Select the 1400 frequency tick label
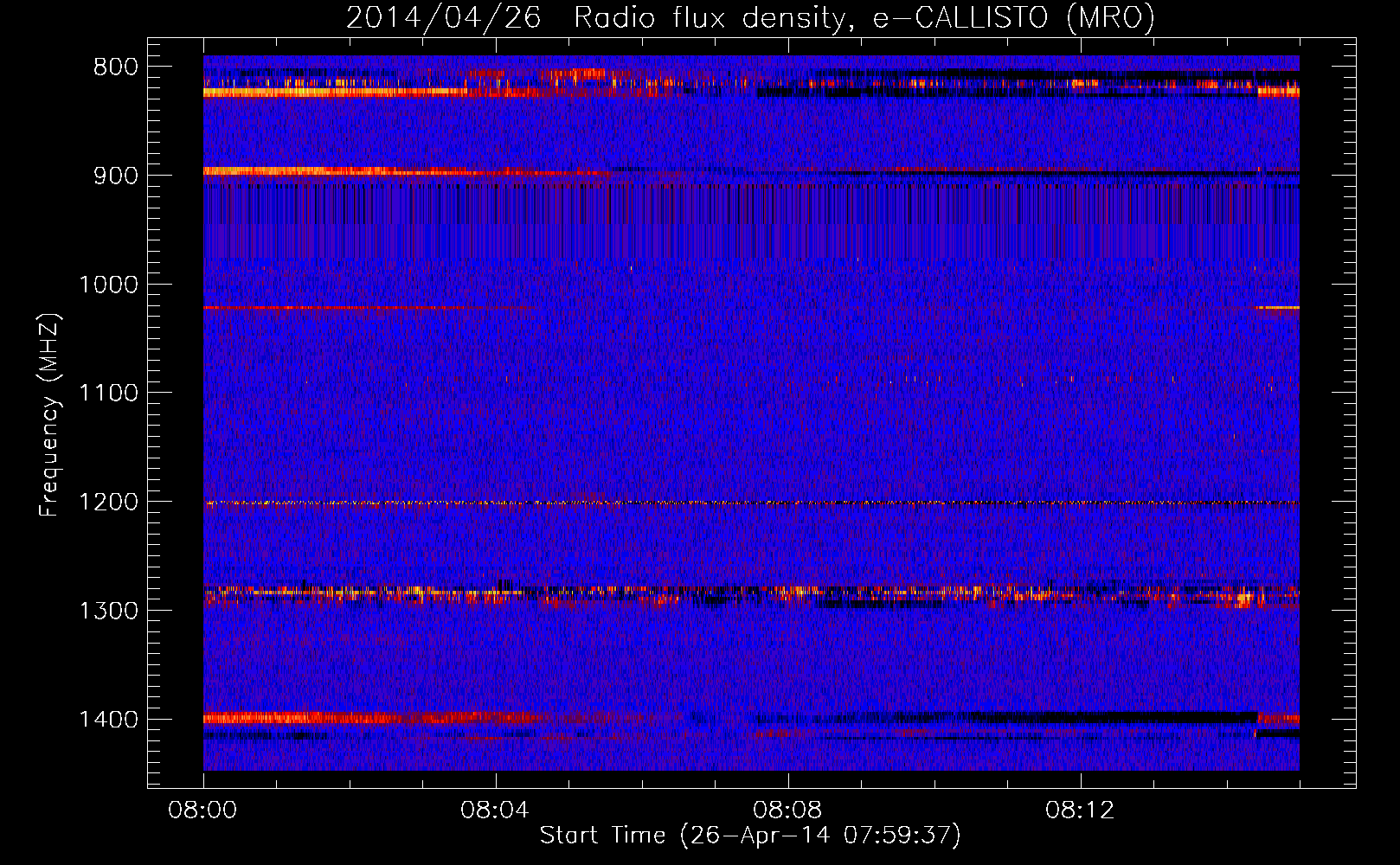 click(108, 720)
